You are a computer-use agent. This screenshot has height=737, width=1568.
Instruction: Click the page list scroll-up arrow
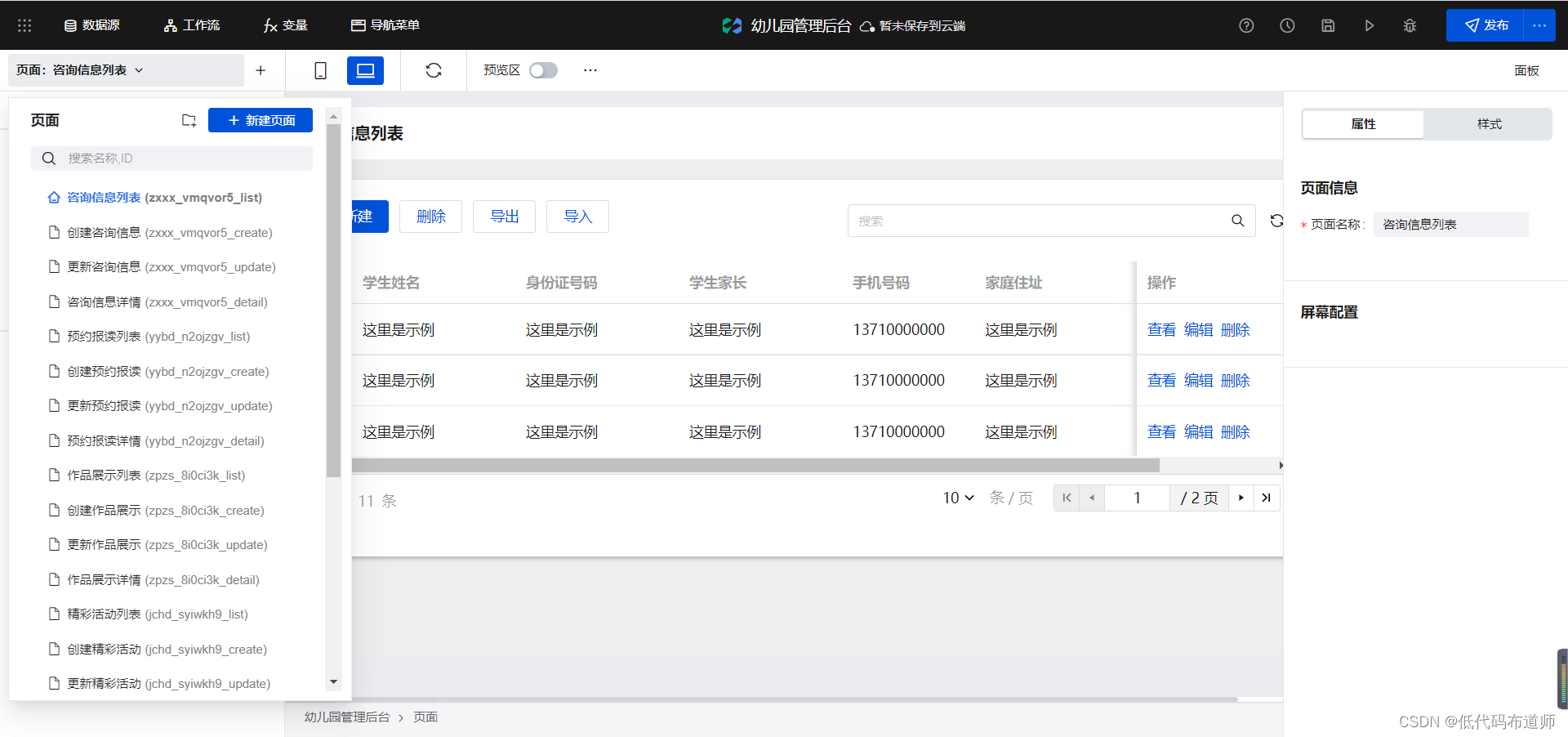coord(333,117)
